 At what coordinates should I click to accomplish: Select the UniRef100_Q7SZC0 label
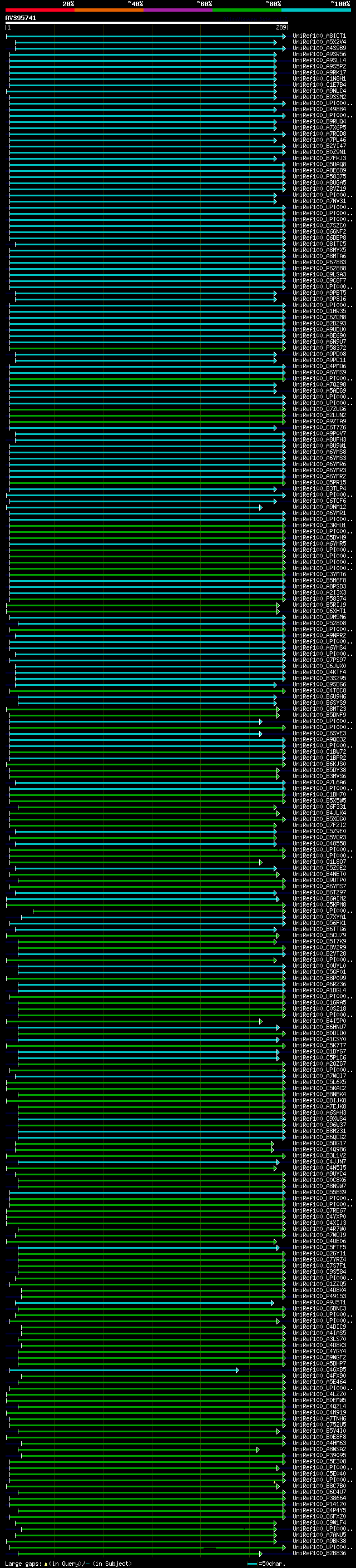(x=319, y=226)
